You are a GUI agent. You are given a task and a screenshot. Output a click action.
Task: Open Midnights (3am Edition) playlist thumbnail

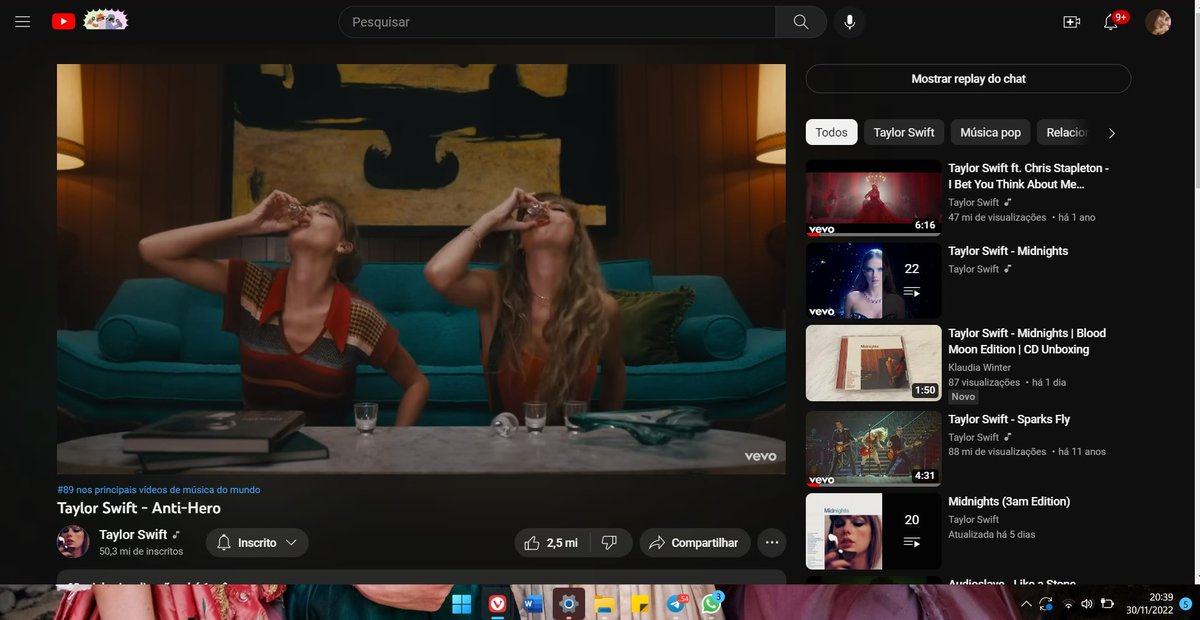(873, 531)
